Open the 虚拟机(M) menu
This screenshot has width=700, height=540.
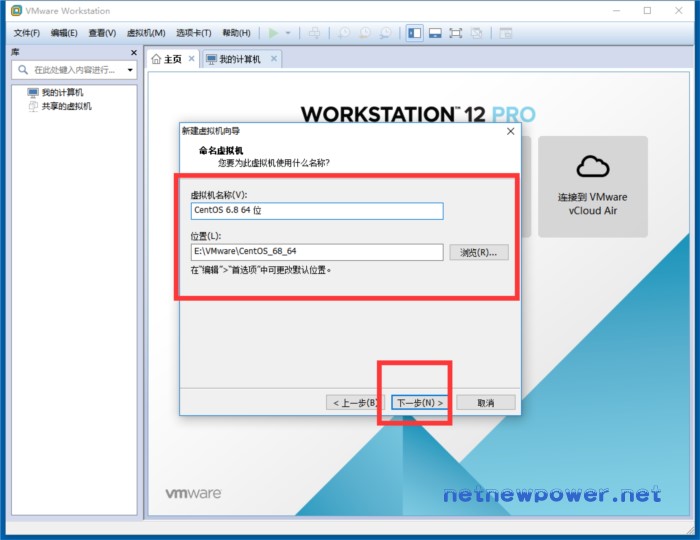pyautogui.click(x=146, y=33)
